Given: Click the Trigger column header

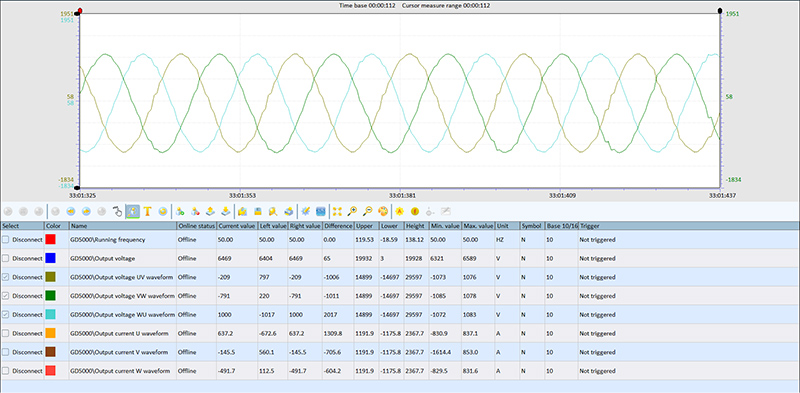Looking at the screenshot, I should tap(689, 226).
